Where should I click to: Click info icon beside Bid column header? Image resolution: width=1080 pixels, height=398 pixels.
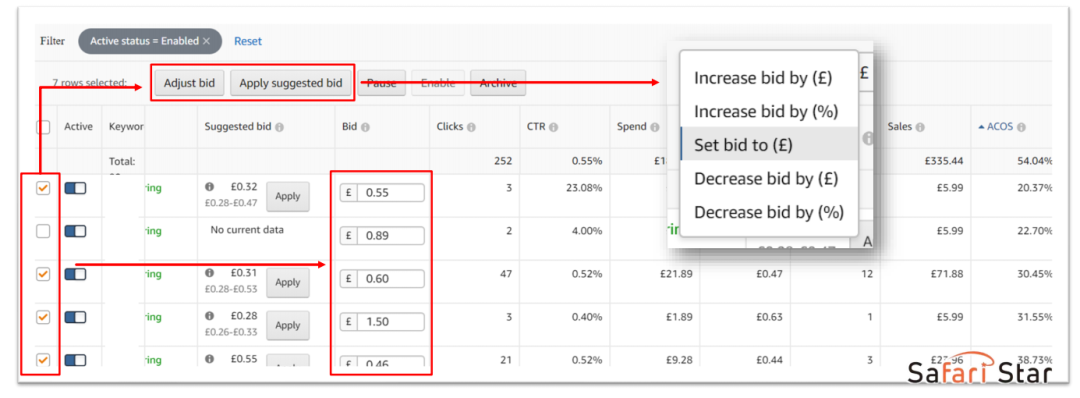point(365,127)
